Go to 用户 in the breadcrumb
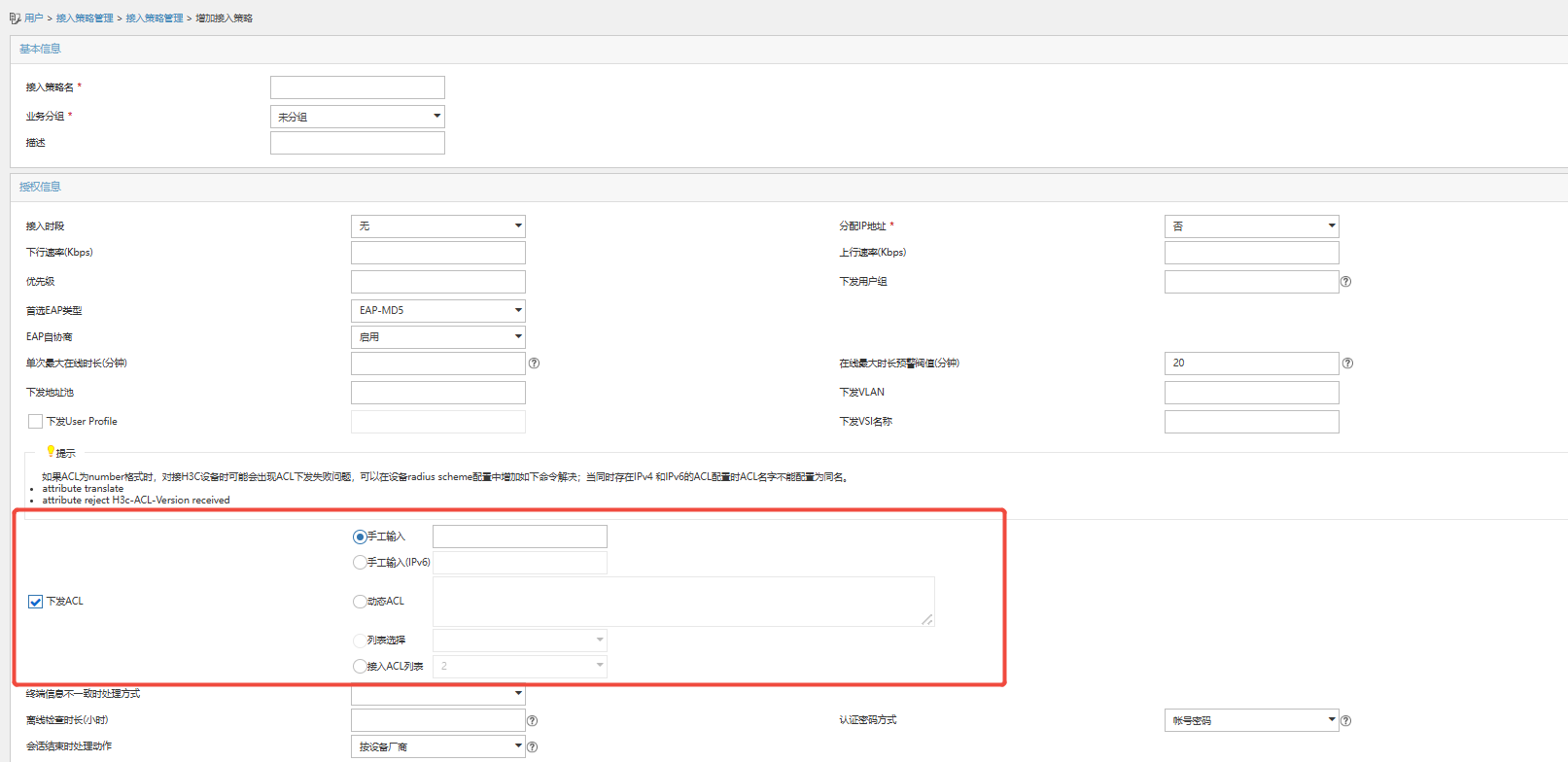The height and width of the screenshot is (762, 1568). [34, 18]
